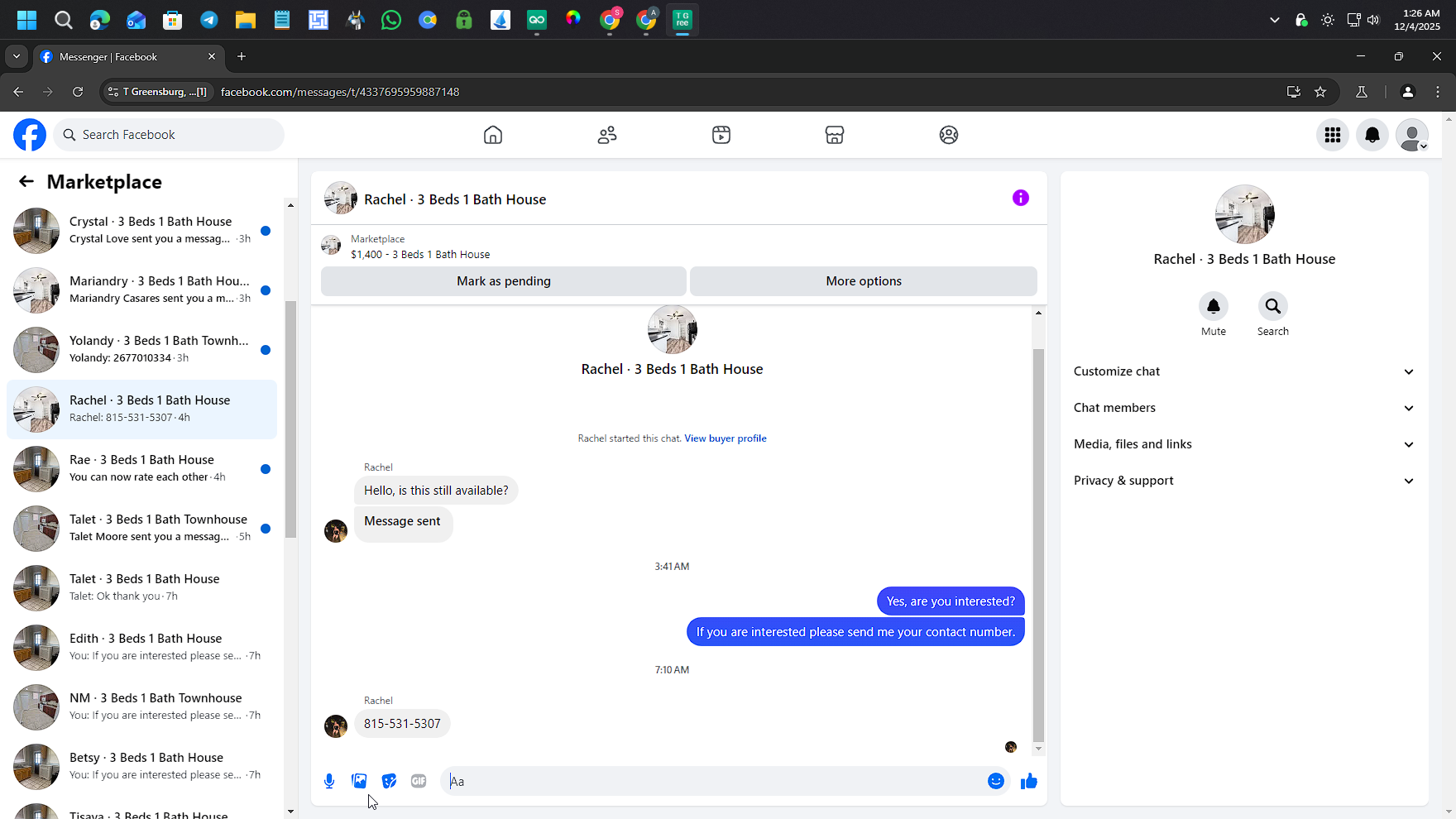Open Betsy's 3 Beds 1 Bath House chat
The width and height of the screenshot is (1456, 819).
(x=142, y=767)
